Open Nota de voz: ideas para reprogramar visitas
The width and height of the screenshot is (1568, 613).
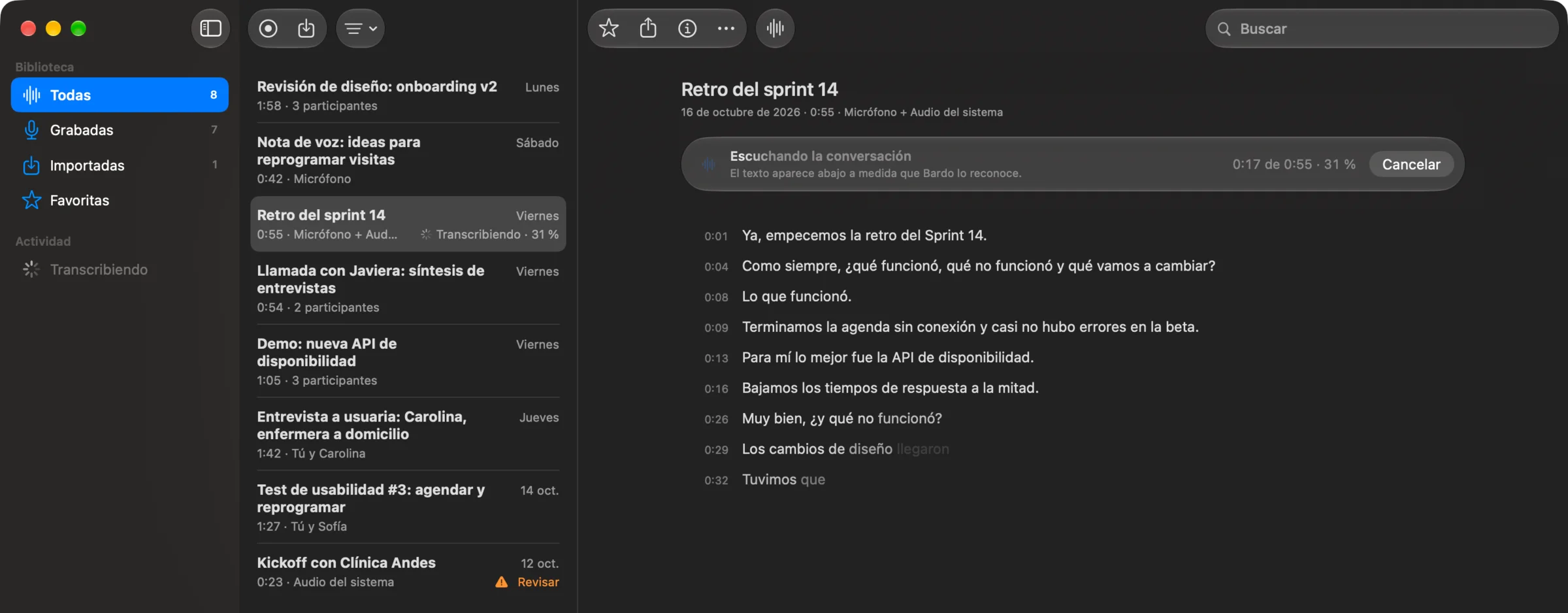tap(408, 159)
